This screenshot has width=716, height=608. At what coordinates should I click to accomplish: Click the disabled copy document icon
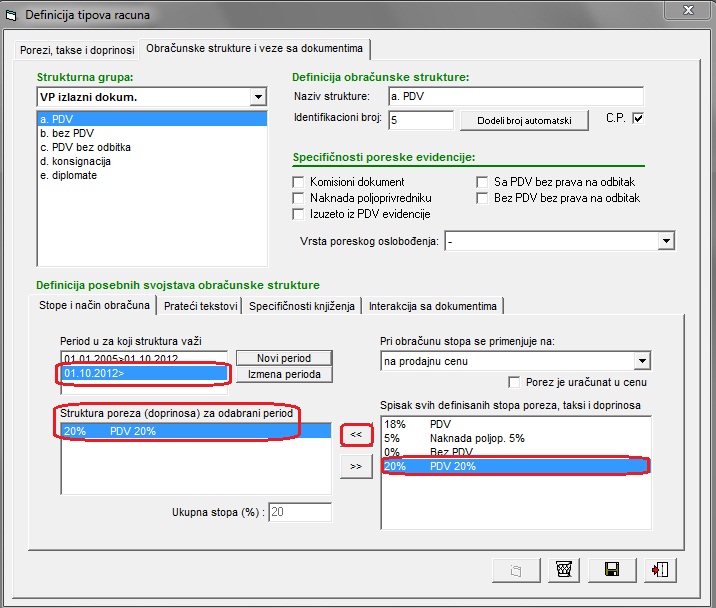point(516,570)
